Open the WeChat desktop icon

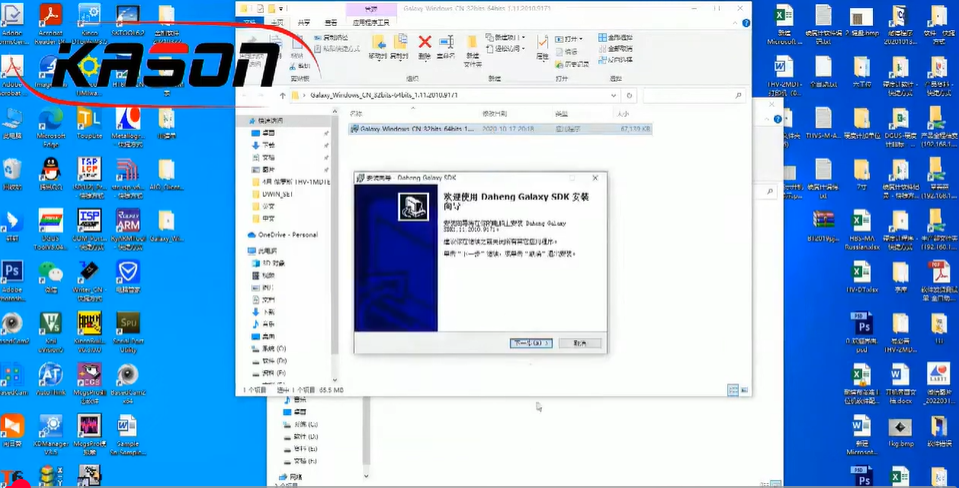click(50, 272)
